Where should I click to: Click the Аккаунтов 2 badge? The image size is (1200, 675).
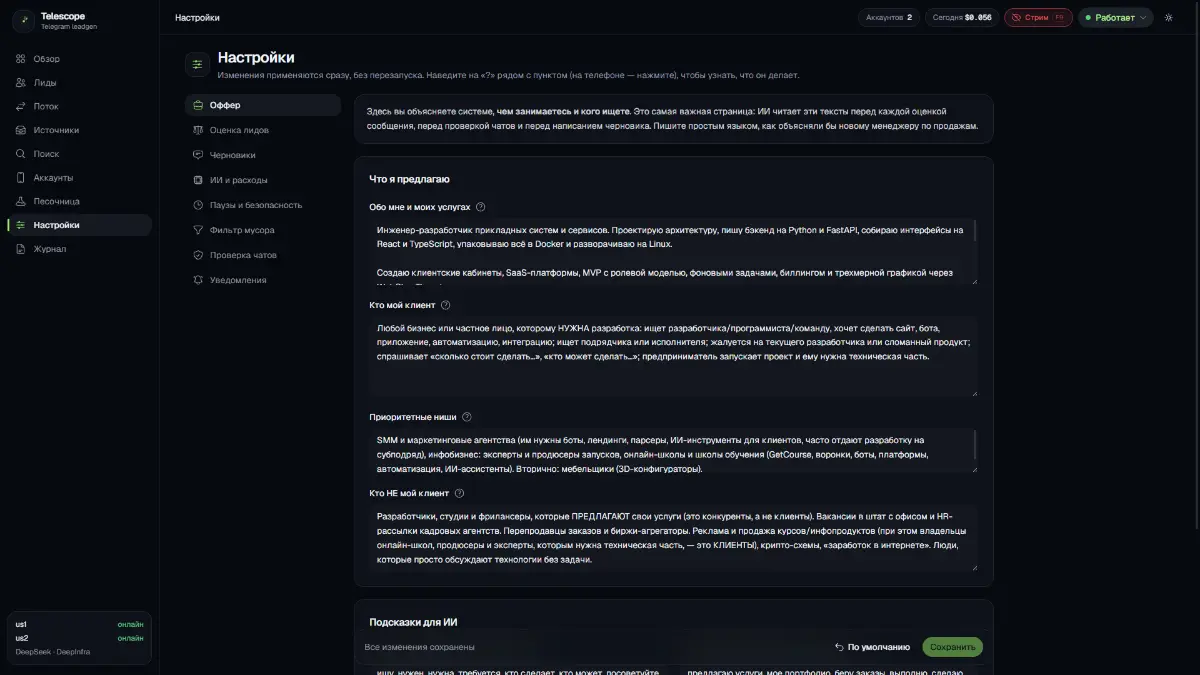(889, 18)
